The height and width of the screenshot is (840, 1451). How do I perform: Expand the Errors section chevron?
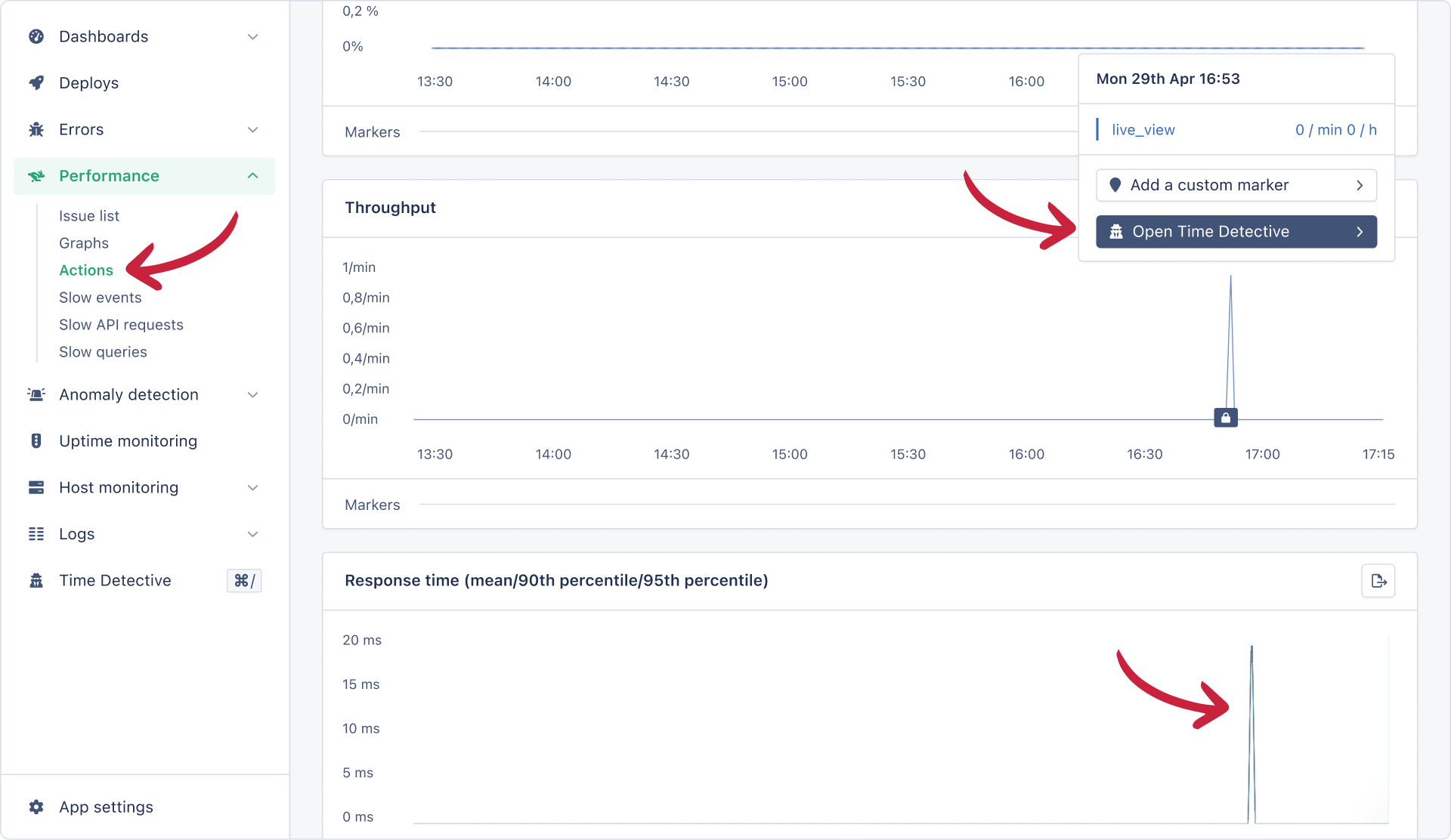click(x=253, y=129)
